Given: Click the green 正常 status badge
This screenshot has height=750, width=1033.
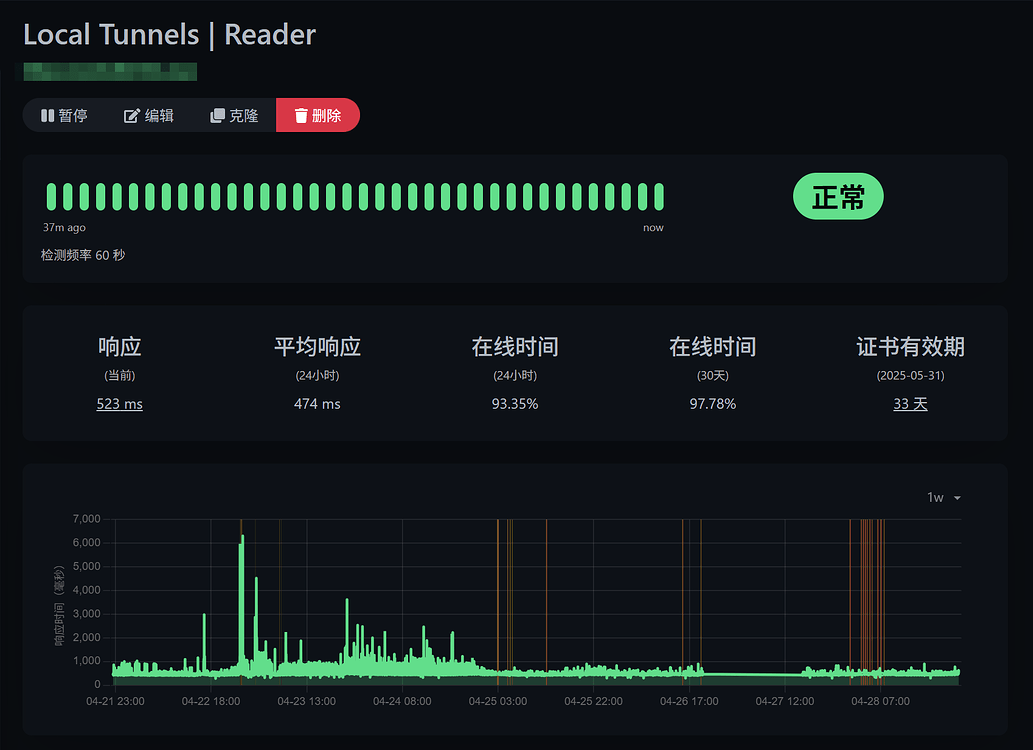Looking at the screenshot, I should (x=838, y=196).
